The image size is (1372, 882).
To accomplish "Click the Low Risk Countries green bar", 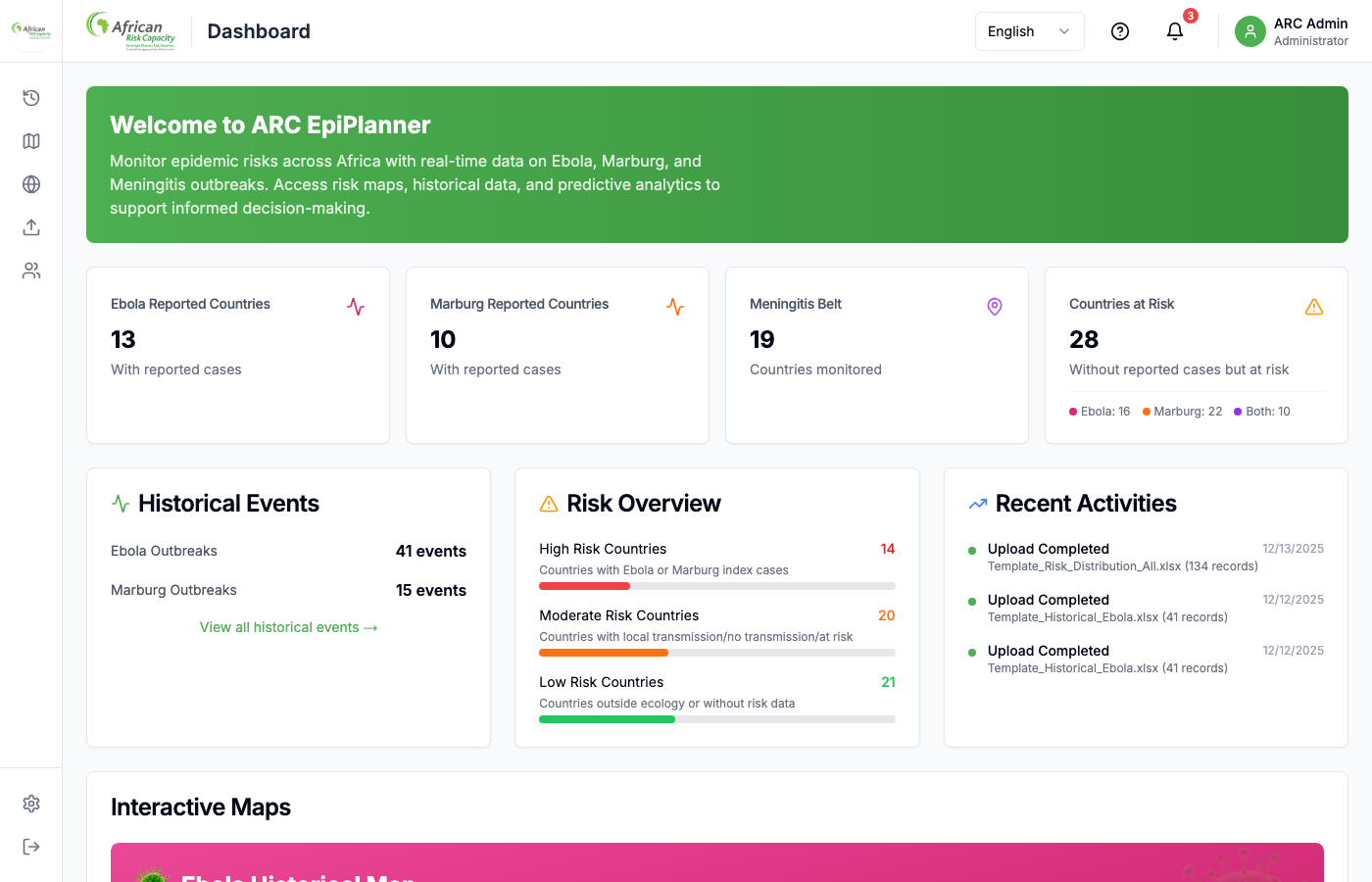I will tap(607, 719).
